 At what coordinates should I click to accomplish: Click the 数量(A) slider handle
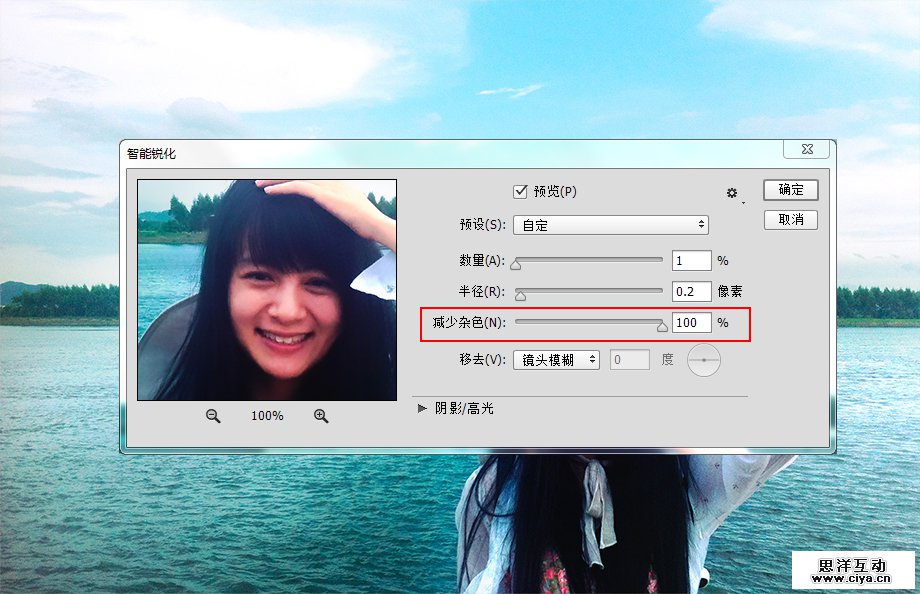[x=516, y=265]
